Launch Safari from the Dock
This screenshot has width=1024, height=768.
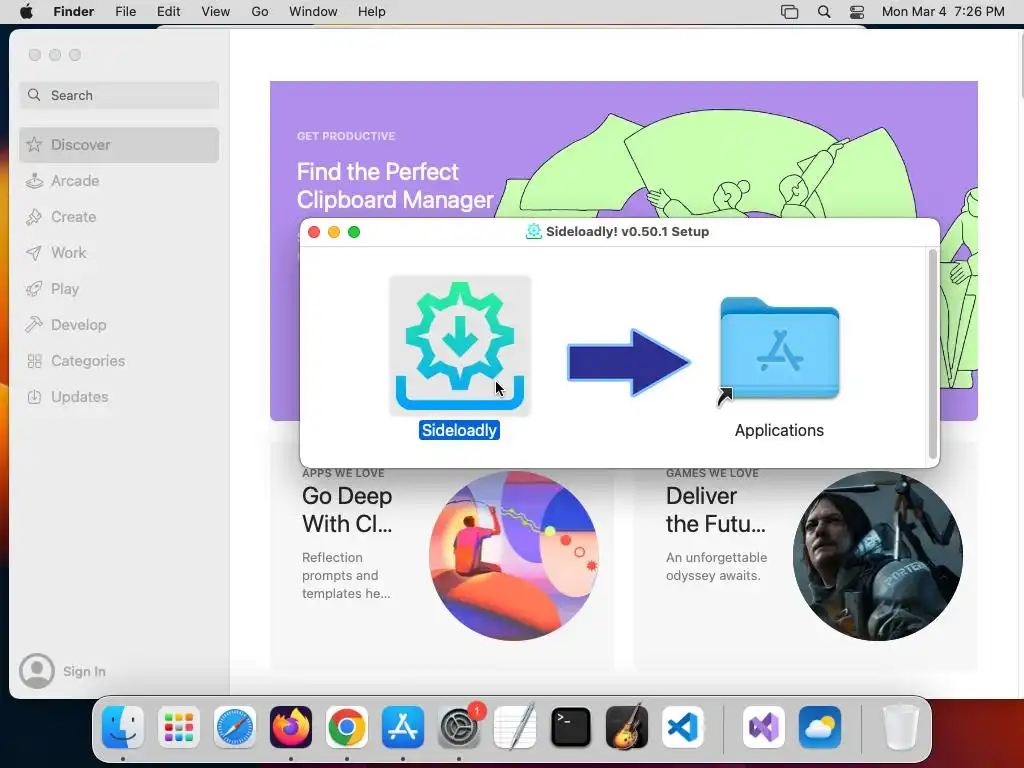(235, 727)
